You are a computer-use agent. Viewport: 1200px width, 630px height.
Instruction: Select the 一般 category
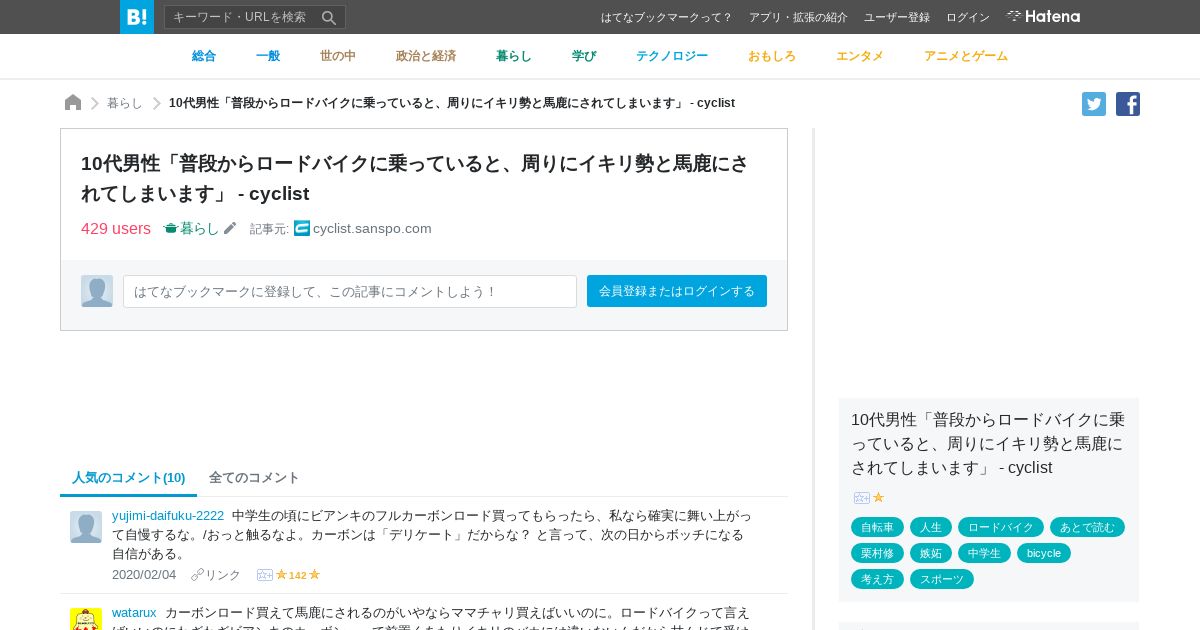click(x=268, y=56)
